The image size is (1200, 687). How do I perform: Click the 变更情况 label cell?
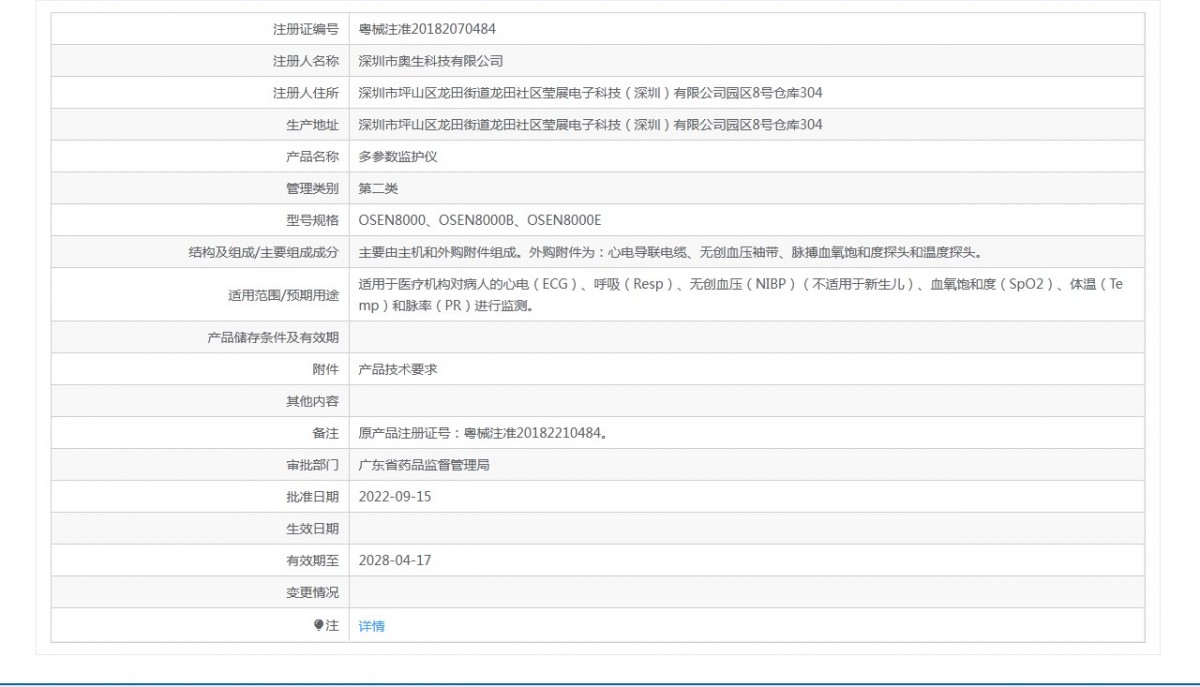click(x=200, y=593)
